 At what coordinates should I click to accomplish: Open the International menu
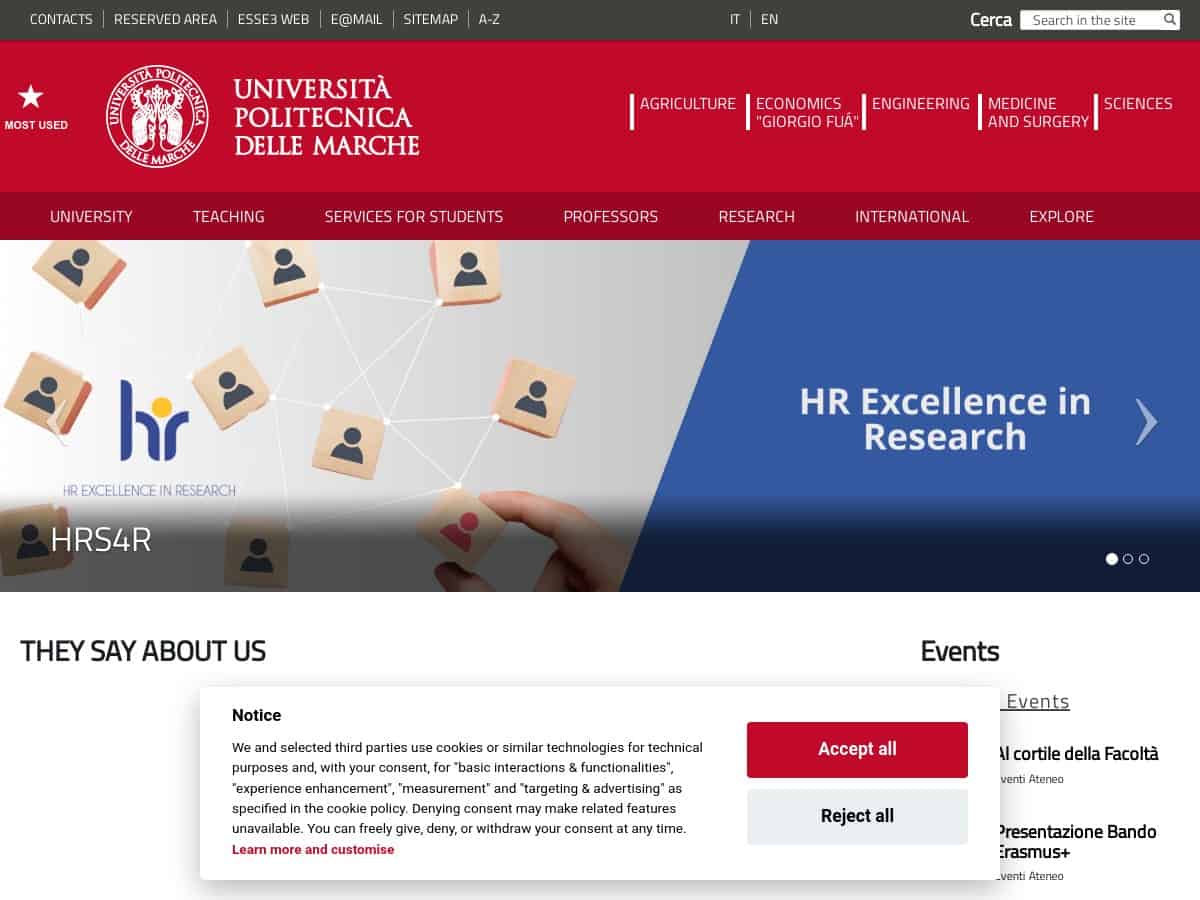pyautogui.click(x=912, y=216)
